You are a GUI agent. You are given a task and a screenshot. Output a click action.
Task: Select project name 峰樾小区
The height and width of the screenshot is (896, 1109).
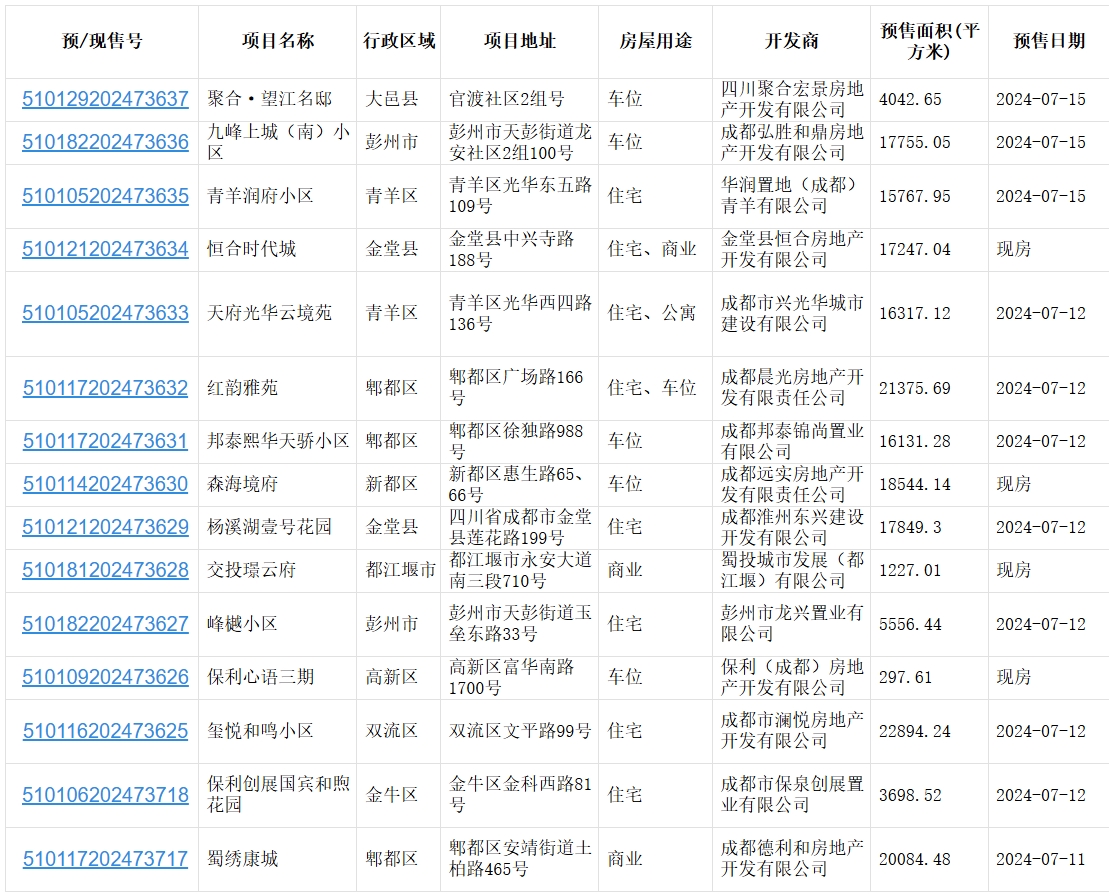pyautogui.click(x=242, y=624)
